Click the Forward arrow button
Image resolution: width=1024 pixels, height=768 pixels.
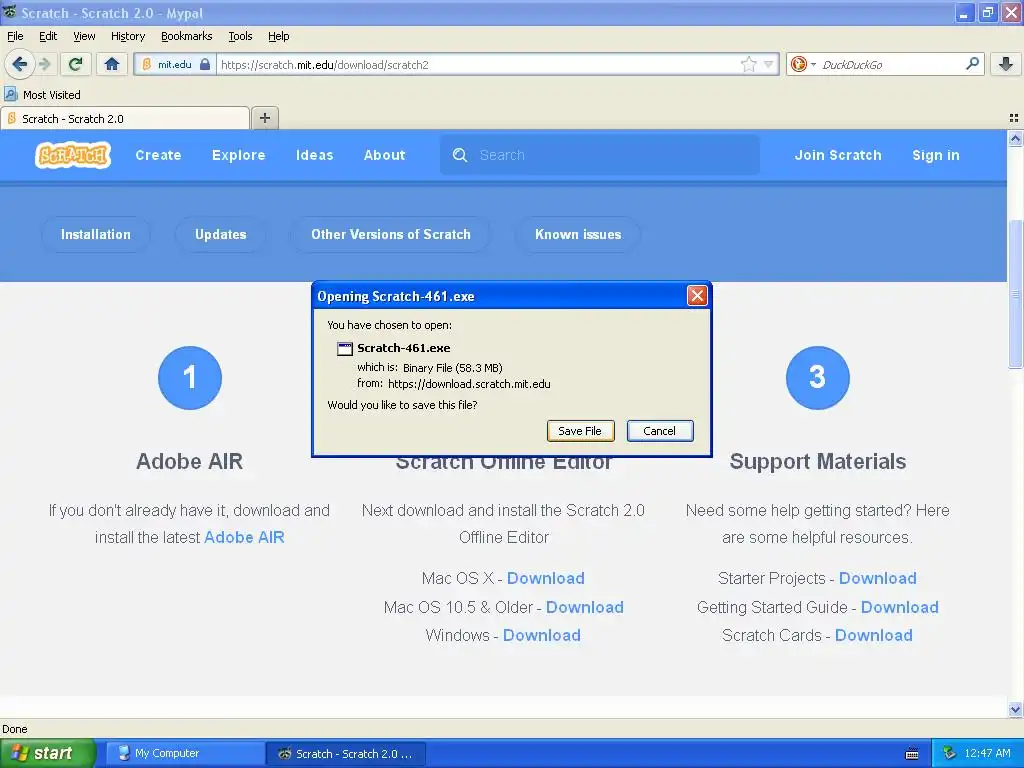pos(44,64)
